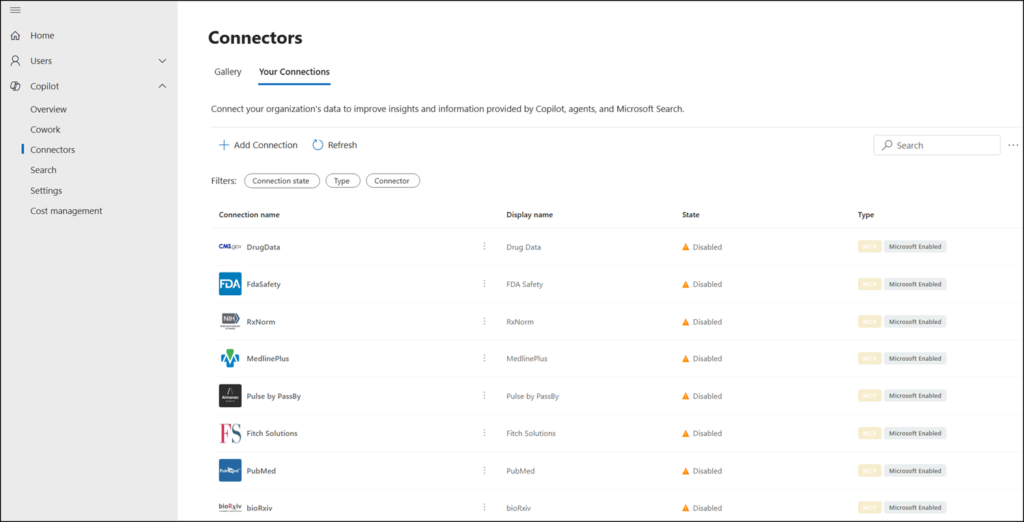1024x522 pixels.
Task: Click the Almanac logo for Pulse by PassBy
Action: click(x=230, y=396)
